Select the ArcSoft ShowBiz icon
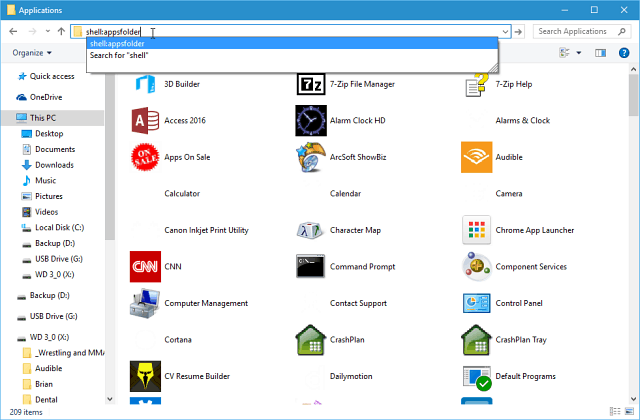 tap(311, 157)
